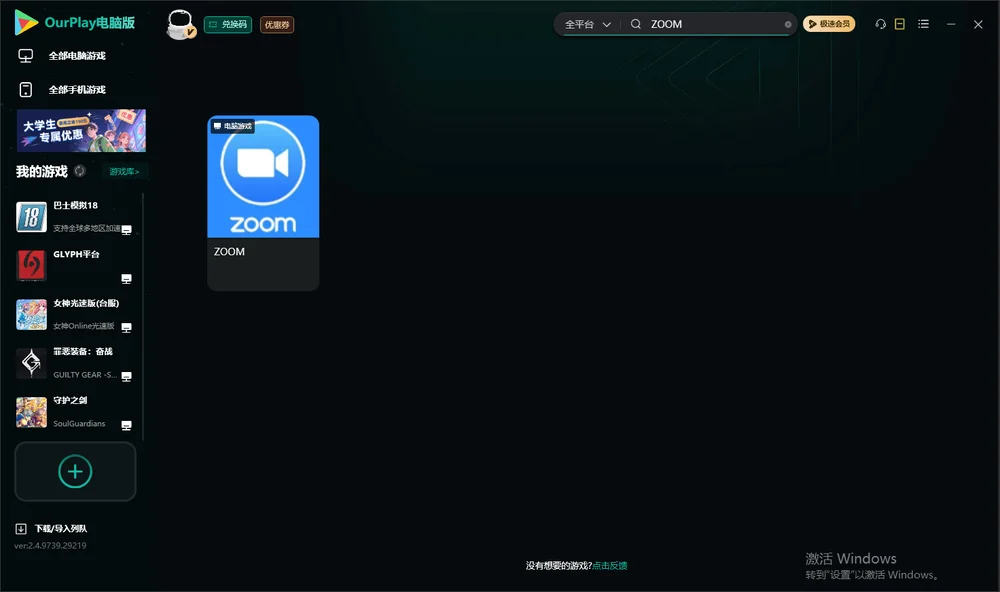The image size is (1000, 592).
Task: Click the SoulGuardians game thumbnail icon
Action: 31,412
